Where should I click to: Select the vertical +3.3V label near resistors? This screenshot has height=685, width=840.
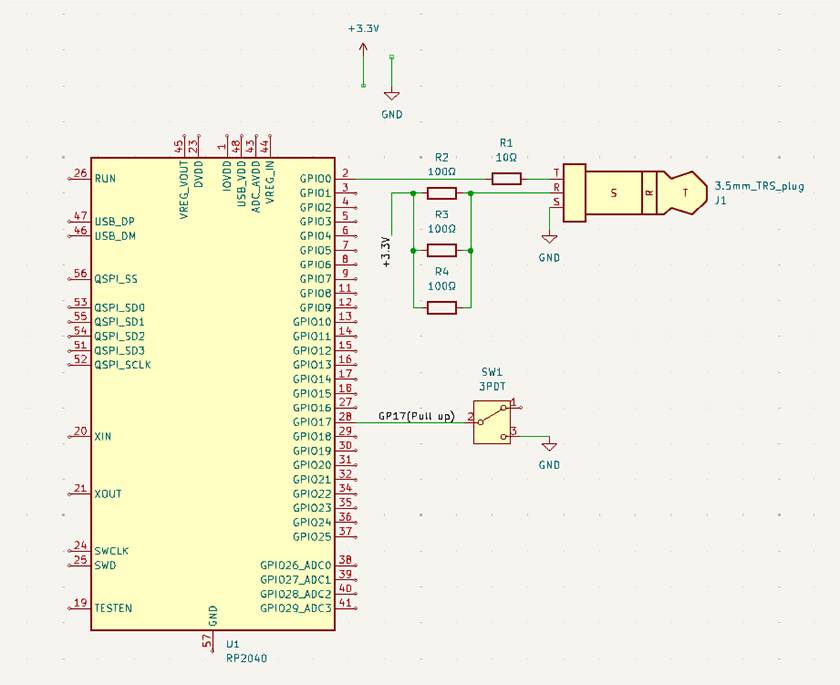coord(387,250)
